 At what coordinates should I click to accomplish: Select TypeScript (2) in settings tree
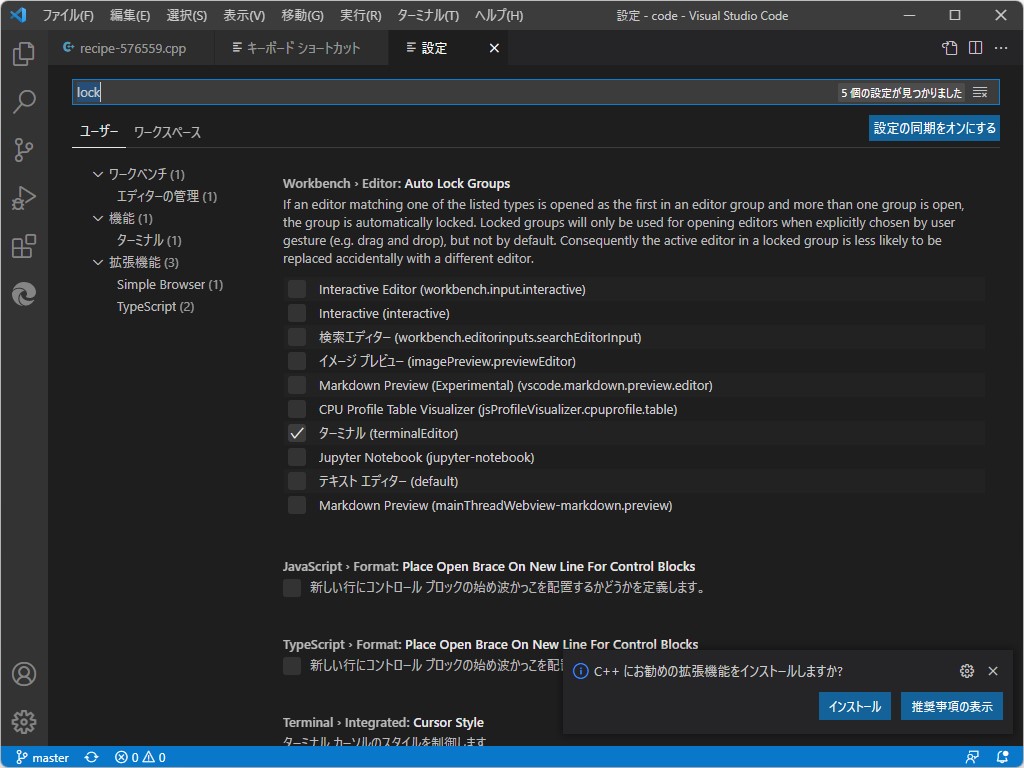click(x=155, y=306)
